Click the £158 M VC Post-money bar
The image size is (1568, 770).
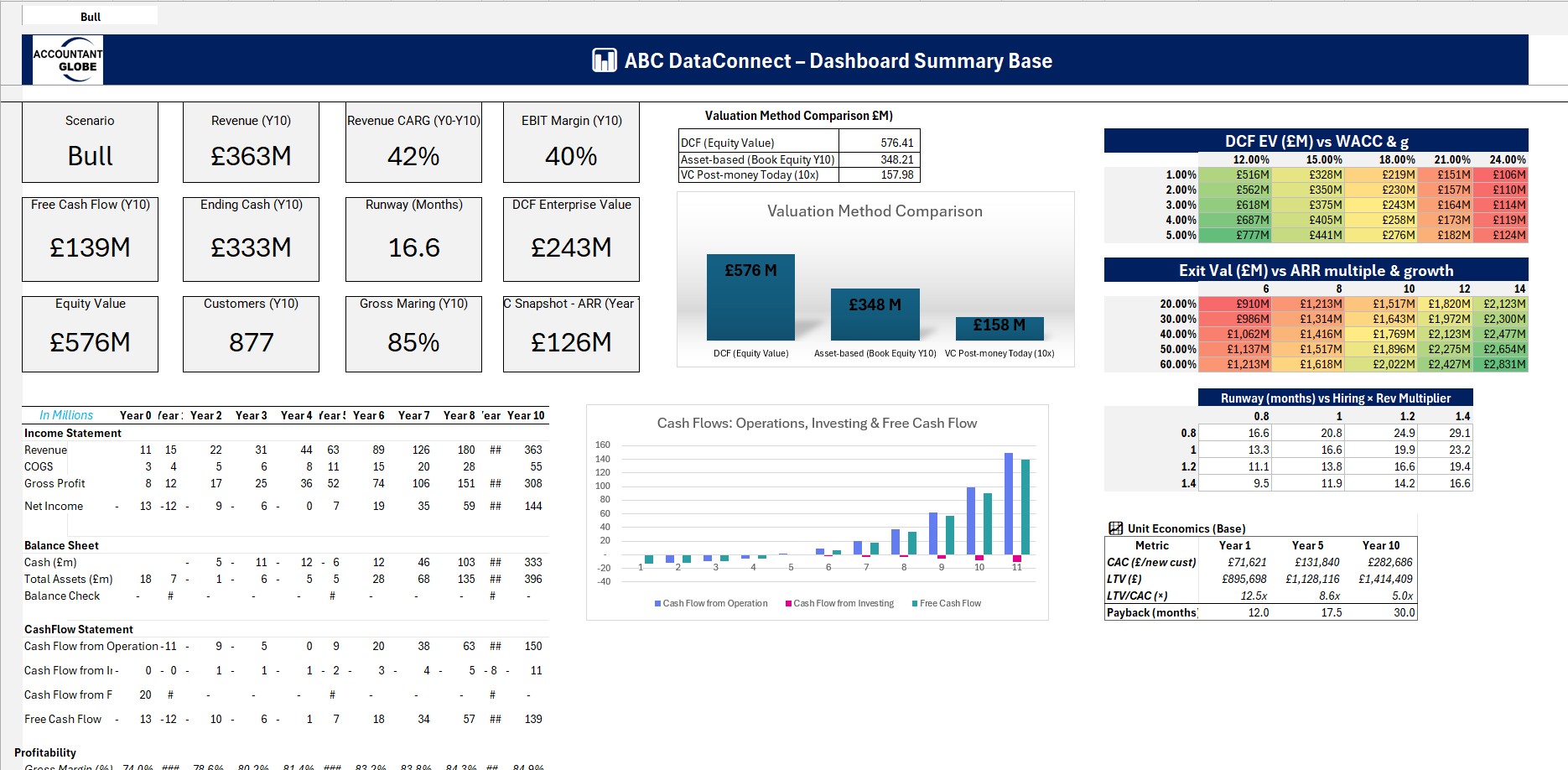pos(999,328)
